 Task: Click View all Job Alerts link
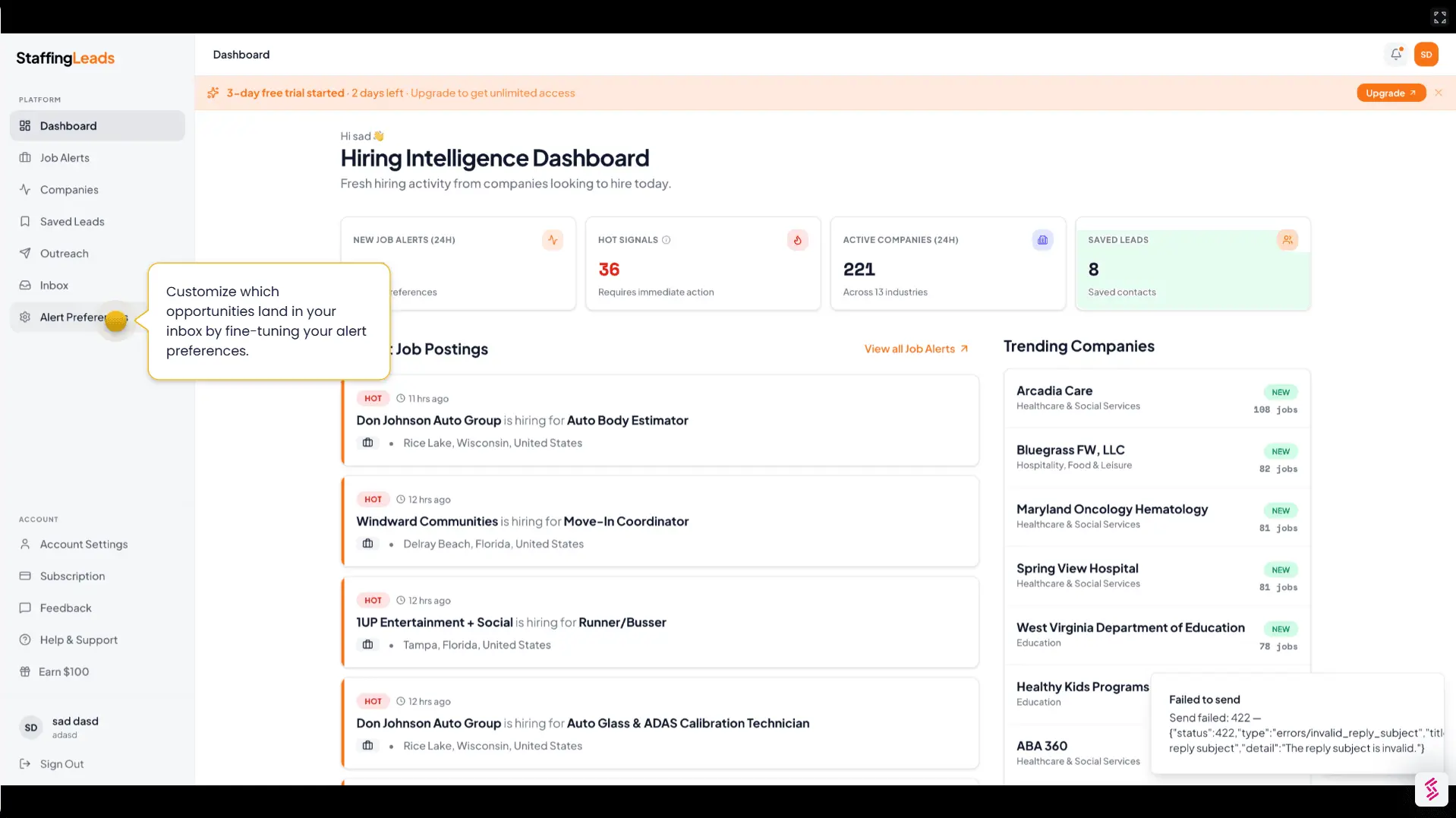916,349
